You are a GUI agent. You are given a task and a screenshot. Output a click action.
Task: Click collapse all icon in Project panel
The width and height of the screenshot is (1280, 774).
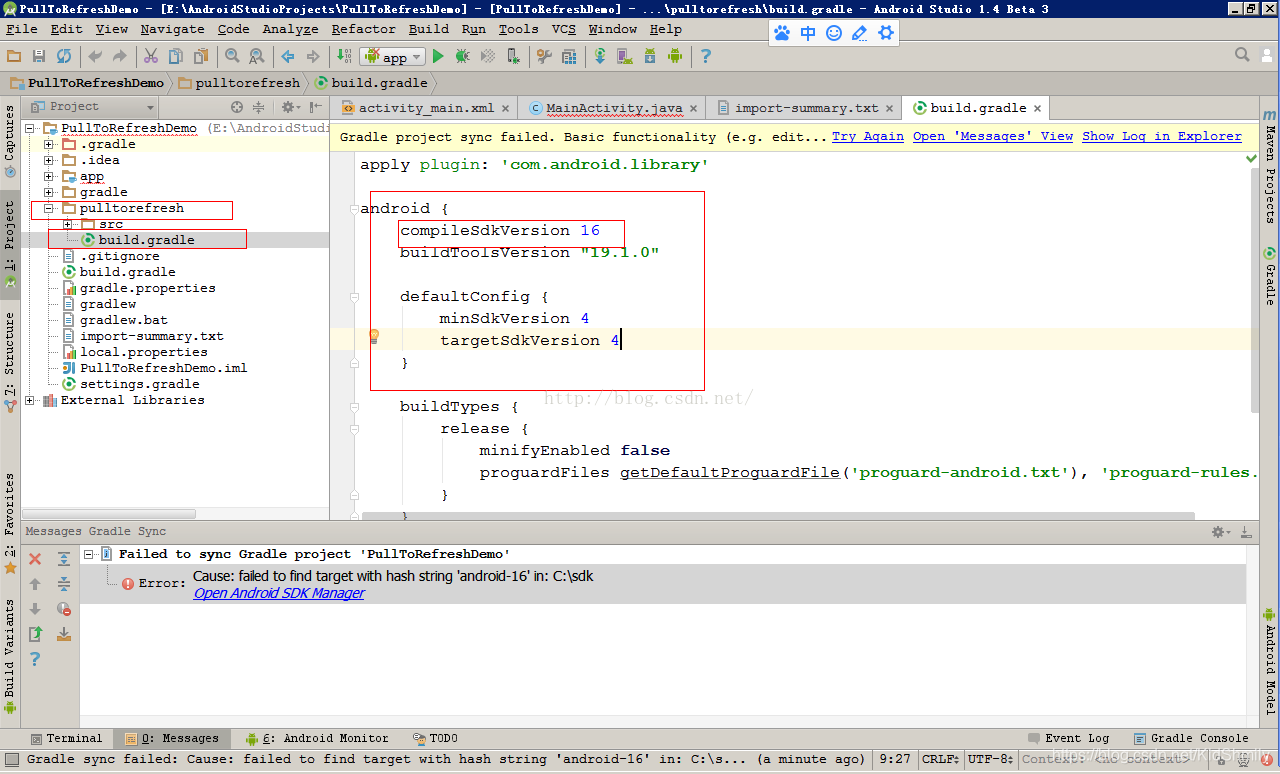[x=259, y=107]
